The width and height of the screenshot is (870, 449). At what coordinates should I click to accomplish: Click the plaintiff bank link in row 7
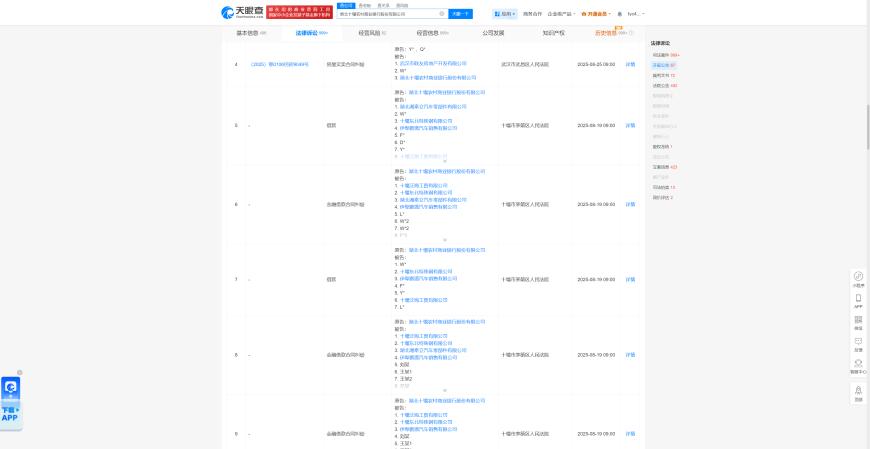(447, 250)
